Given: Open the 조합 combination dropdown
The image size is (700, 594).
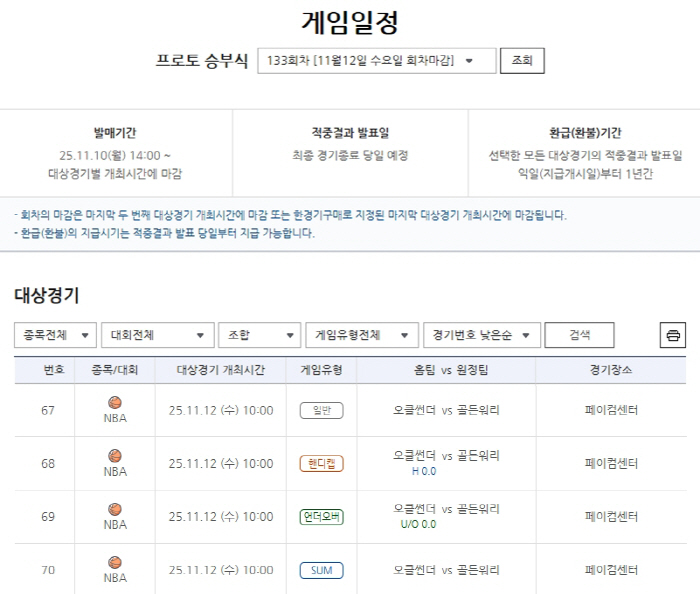Looking at the screenshot, I should pyautogui.click(x=259, y=336).
